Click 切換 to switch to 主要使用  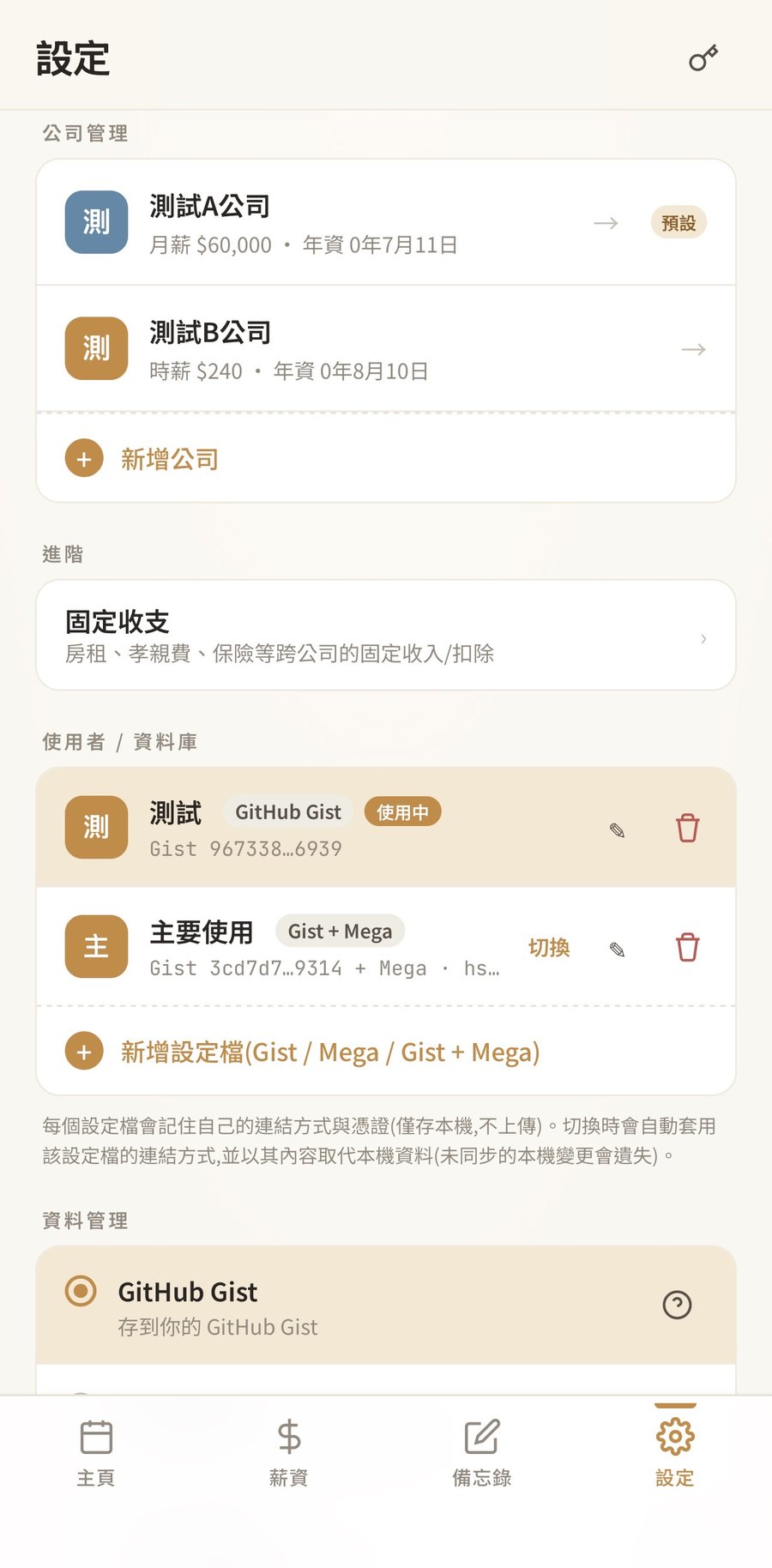pyautogui.click(x=549, y=947)
